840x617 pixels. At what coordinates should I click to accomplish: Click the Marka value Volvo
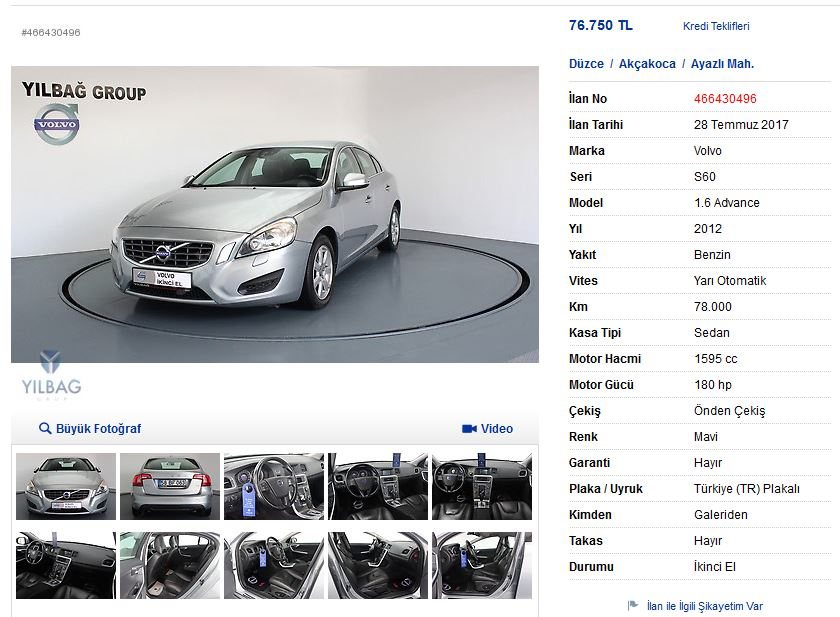(x=708, y=151)
